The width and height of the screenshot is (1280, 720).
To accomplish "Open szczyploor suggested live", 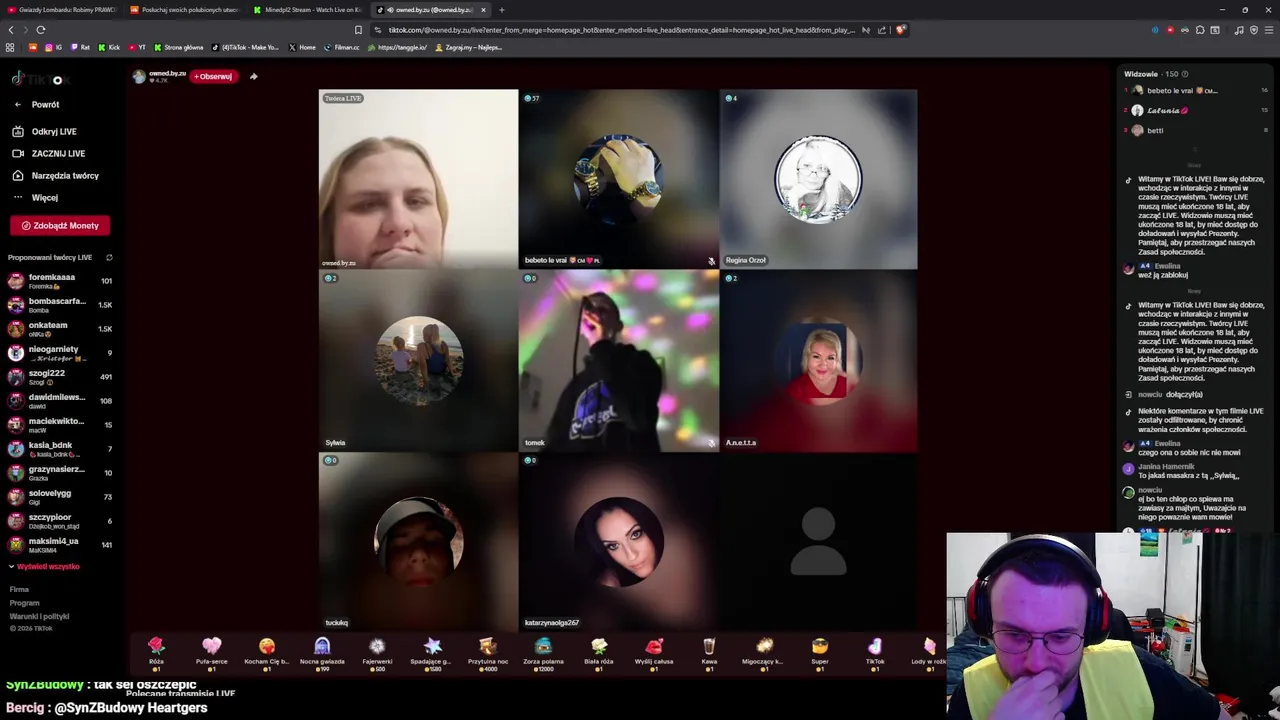I will click(x=60, y=521).
